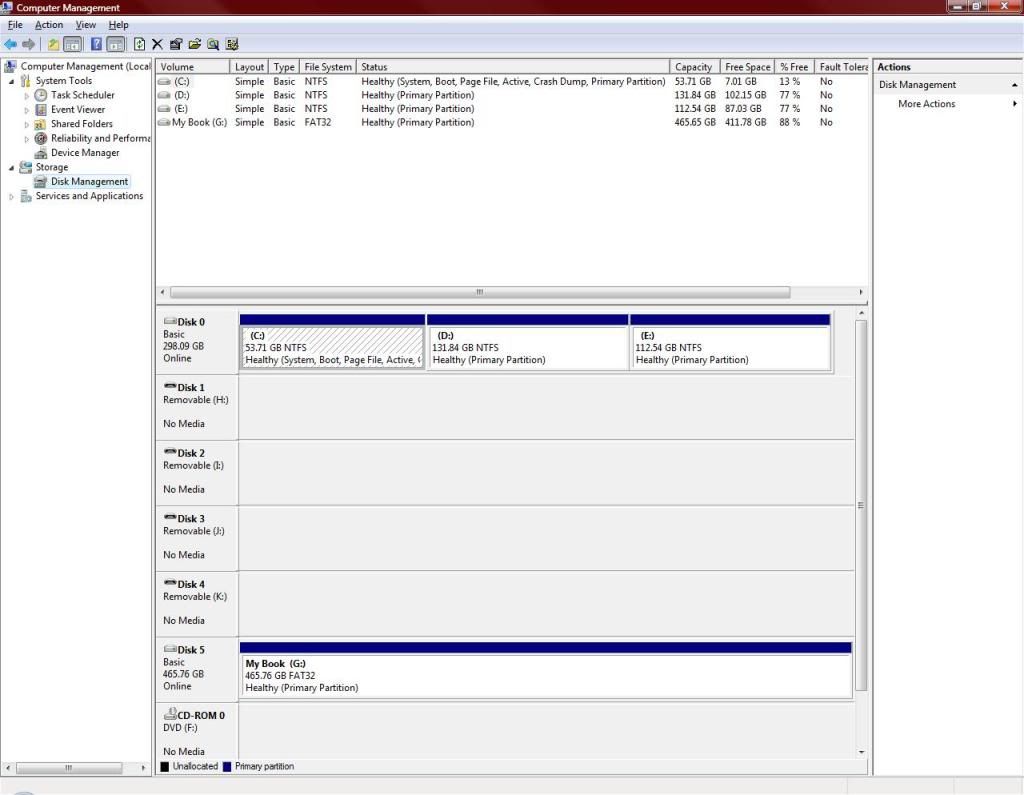
Task: Click the Help question mark toolbar icon
Action: [97, 44]
